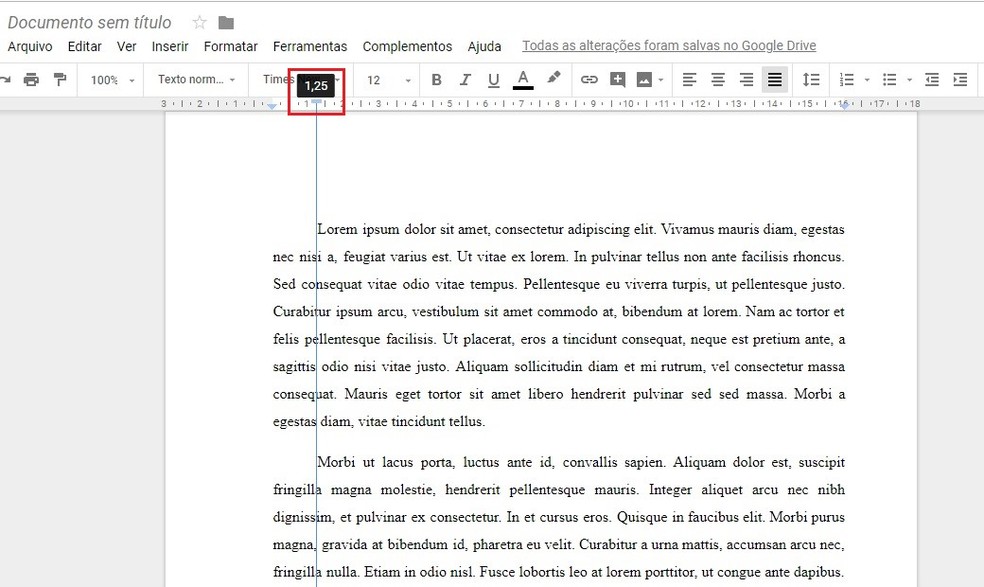Viewport: 984px width, 587px height.
Task: Select the print icon
Action: tap(30, 80)
